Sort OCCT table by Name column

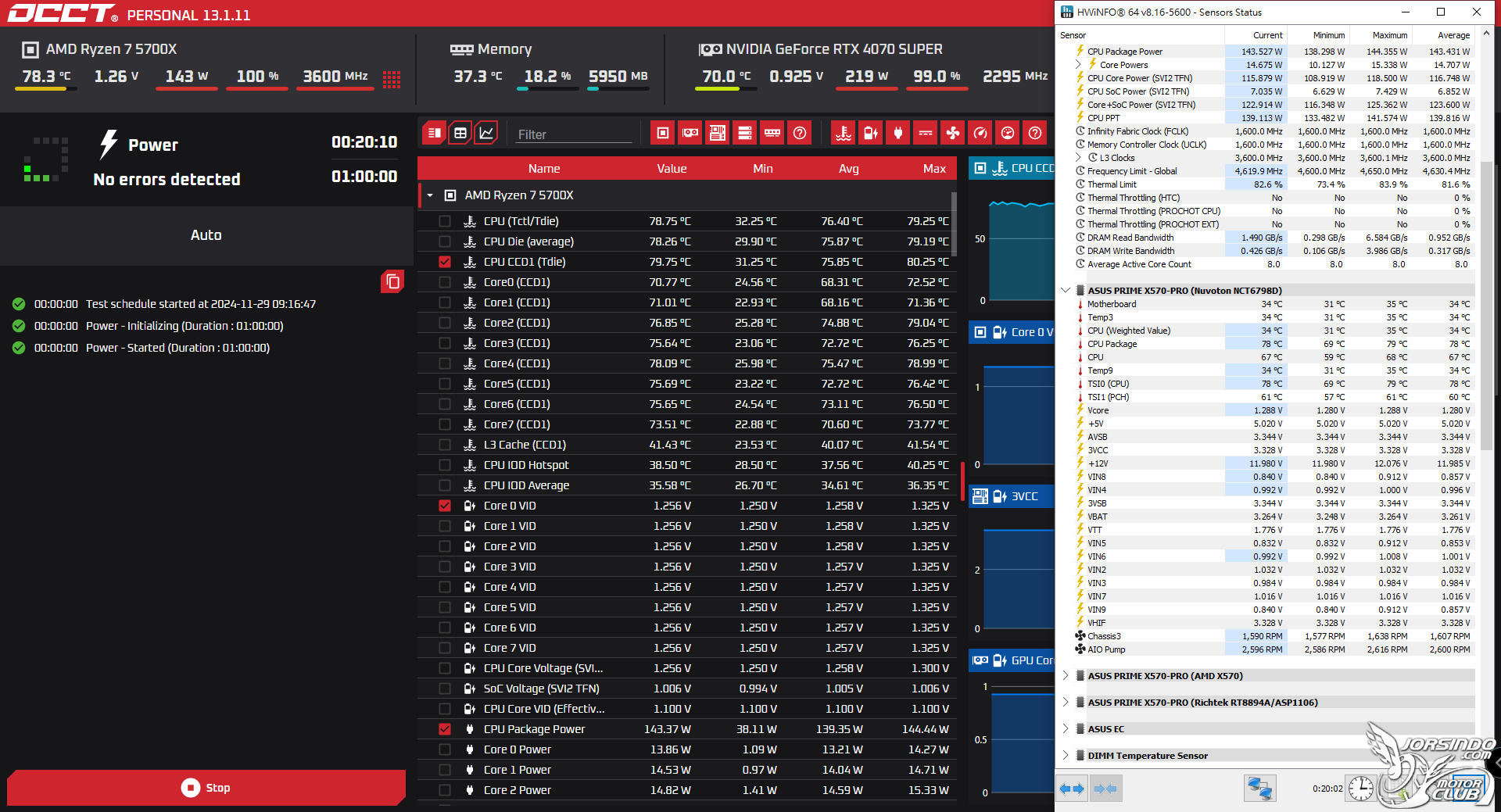pyautogui.click(x=544, y=169)
